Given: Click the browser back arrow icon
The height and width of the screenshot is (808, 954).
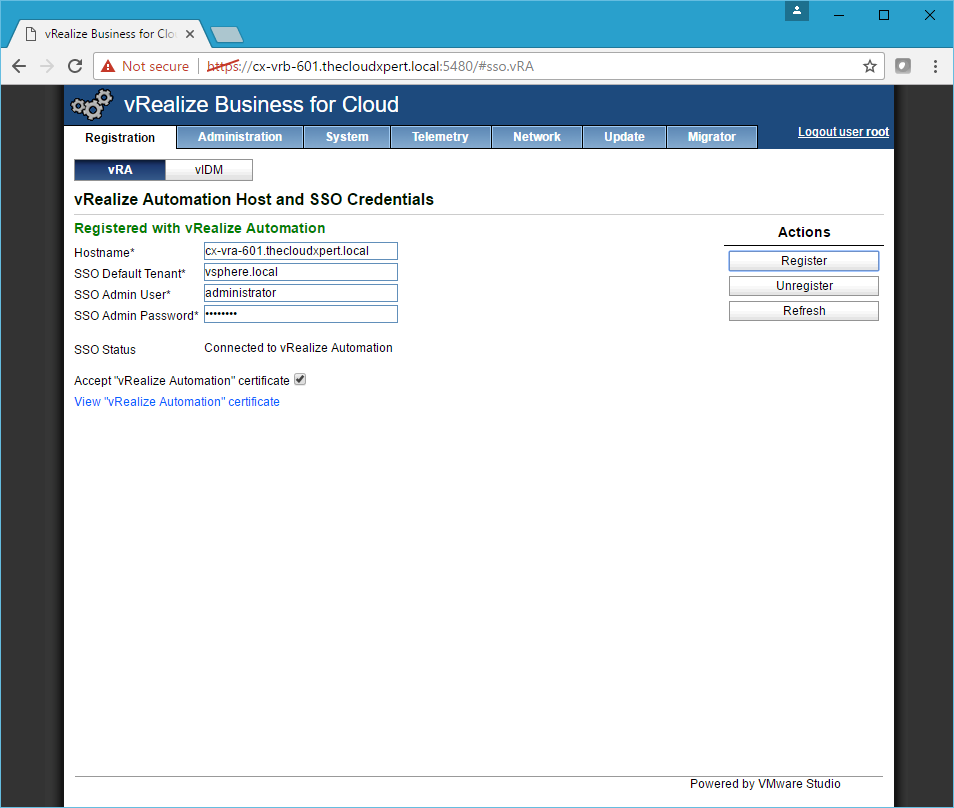Looking at the screenshot, I should pos(19,66).
